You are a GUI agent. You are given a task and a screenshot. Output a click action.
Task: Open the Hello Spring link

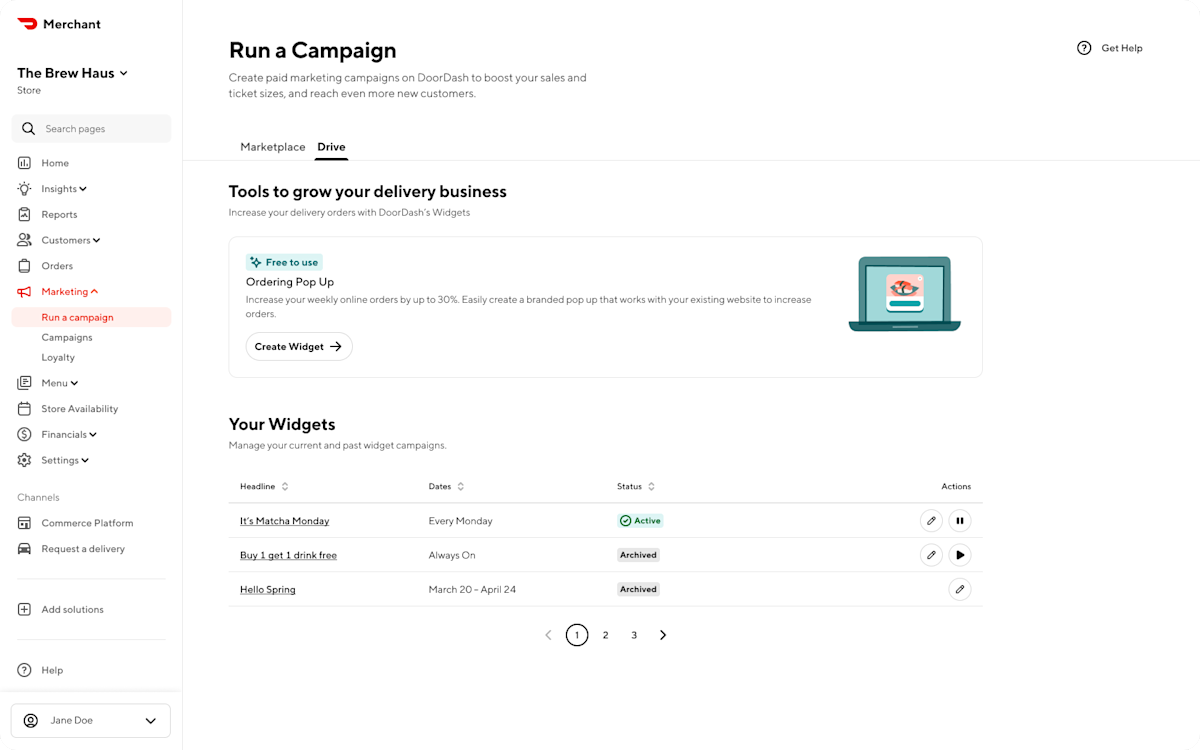click(x=268, y=589)
